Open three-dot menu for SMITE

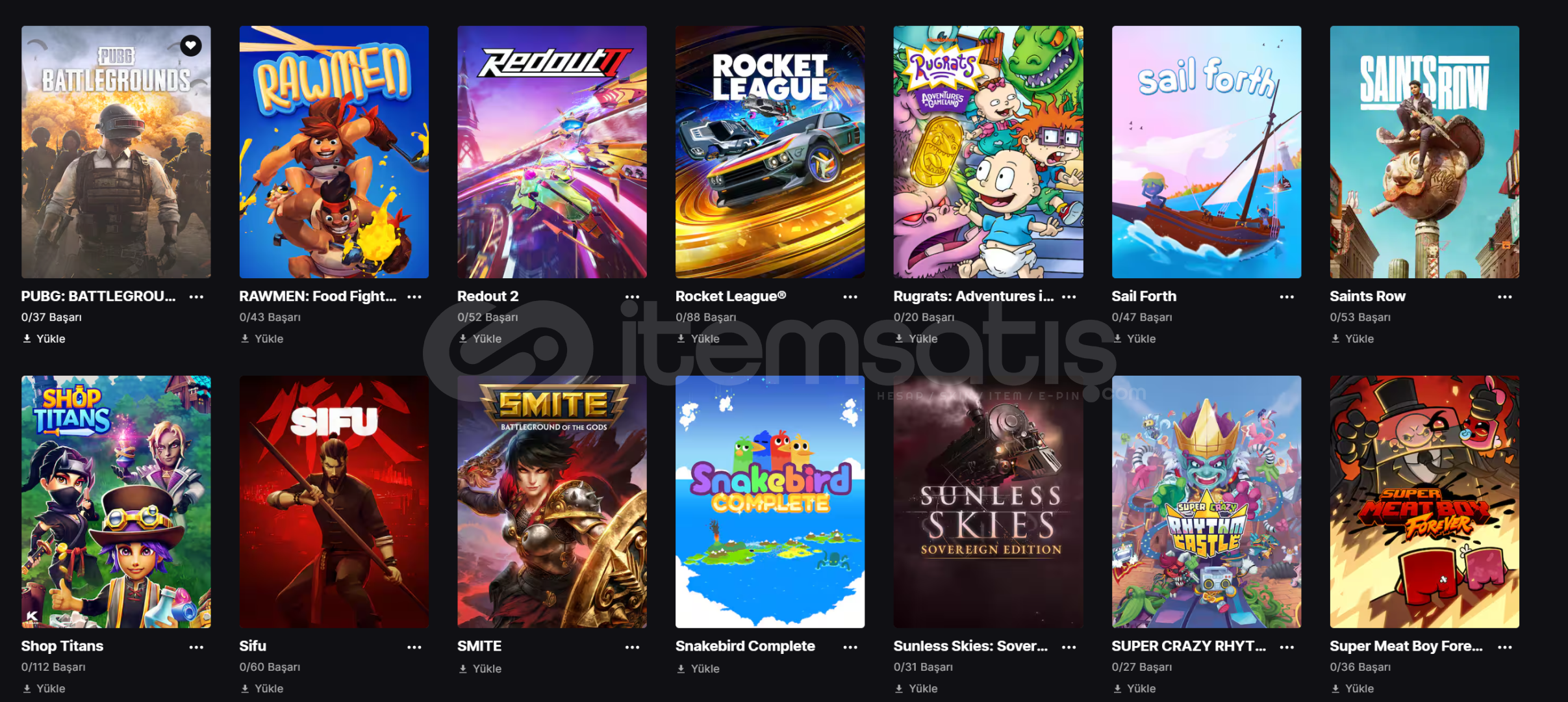[x=633, y=647]
